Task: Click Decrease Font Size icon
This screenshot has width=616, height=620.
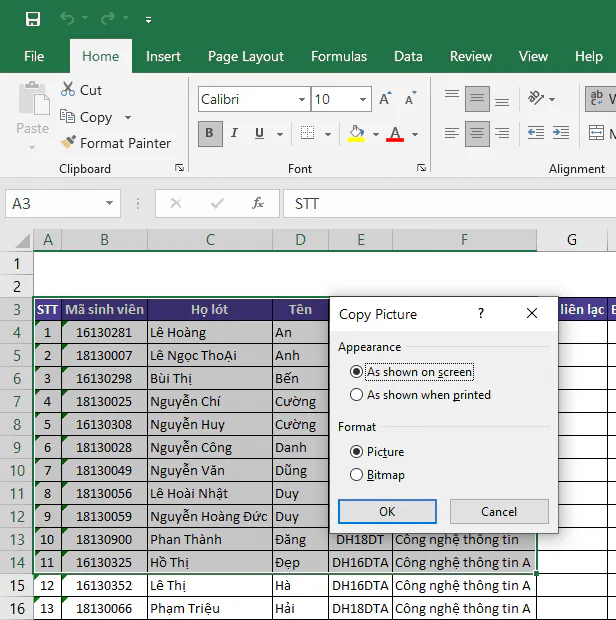Action: coord(410,98)
